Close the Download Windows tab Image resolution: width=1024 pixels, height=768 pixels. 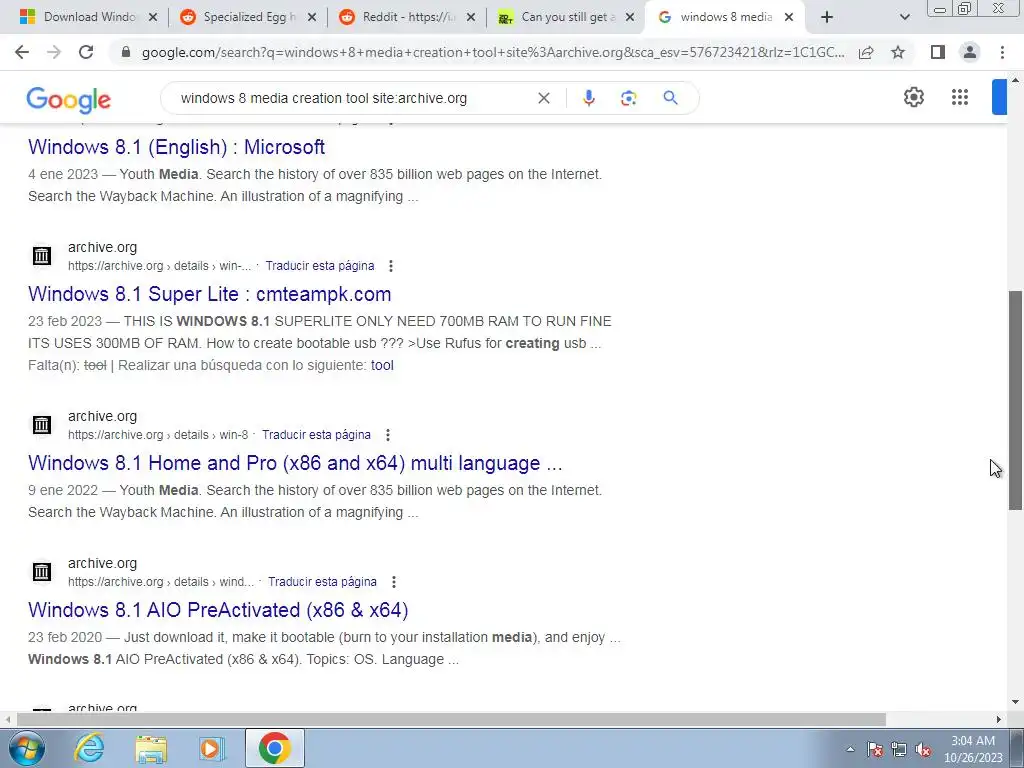[x=153, y=17]
